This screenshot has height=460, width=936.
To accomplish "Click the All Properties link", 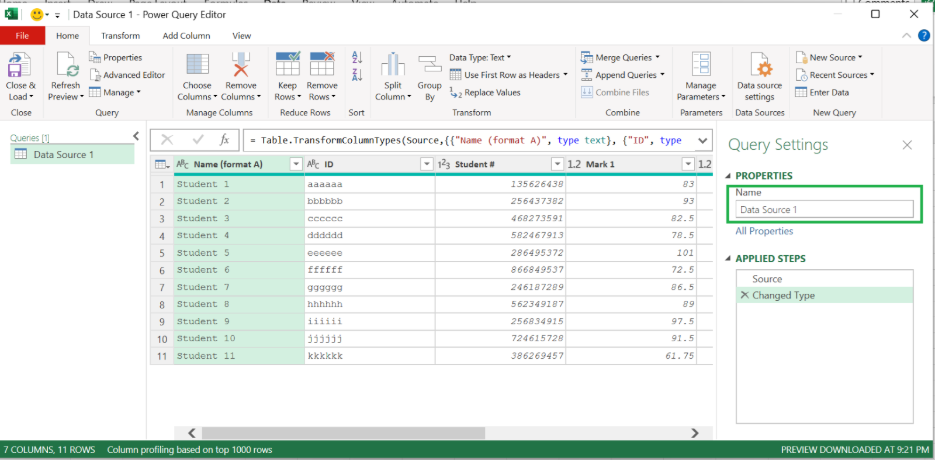I will click(x=764, y=231).
